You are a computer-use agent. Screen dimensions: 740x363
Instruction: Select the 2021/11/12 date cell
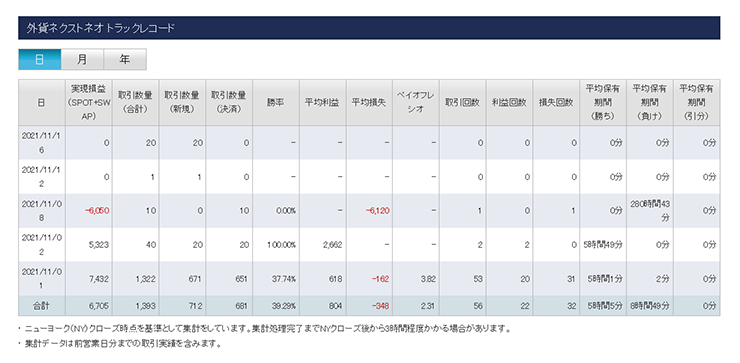(x=42, y=177)
